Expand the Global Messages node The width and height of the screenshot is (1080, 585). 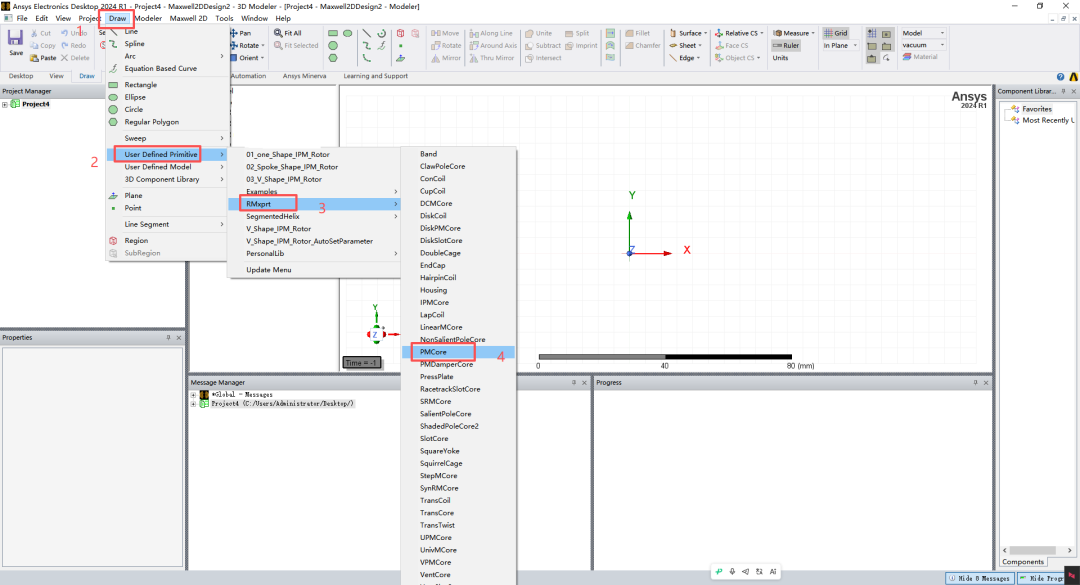194,395
